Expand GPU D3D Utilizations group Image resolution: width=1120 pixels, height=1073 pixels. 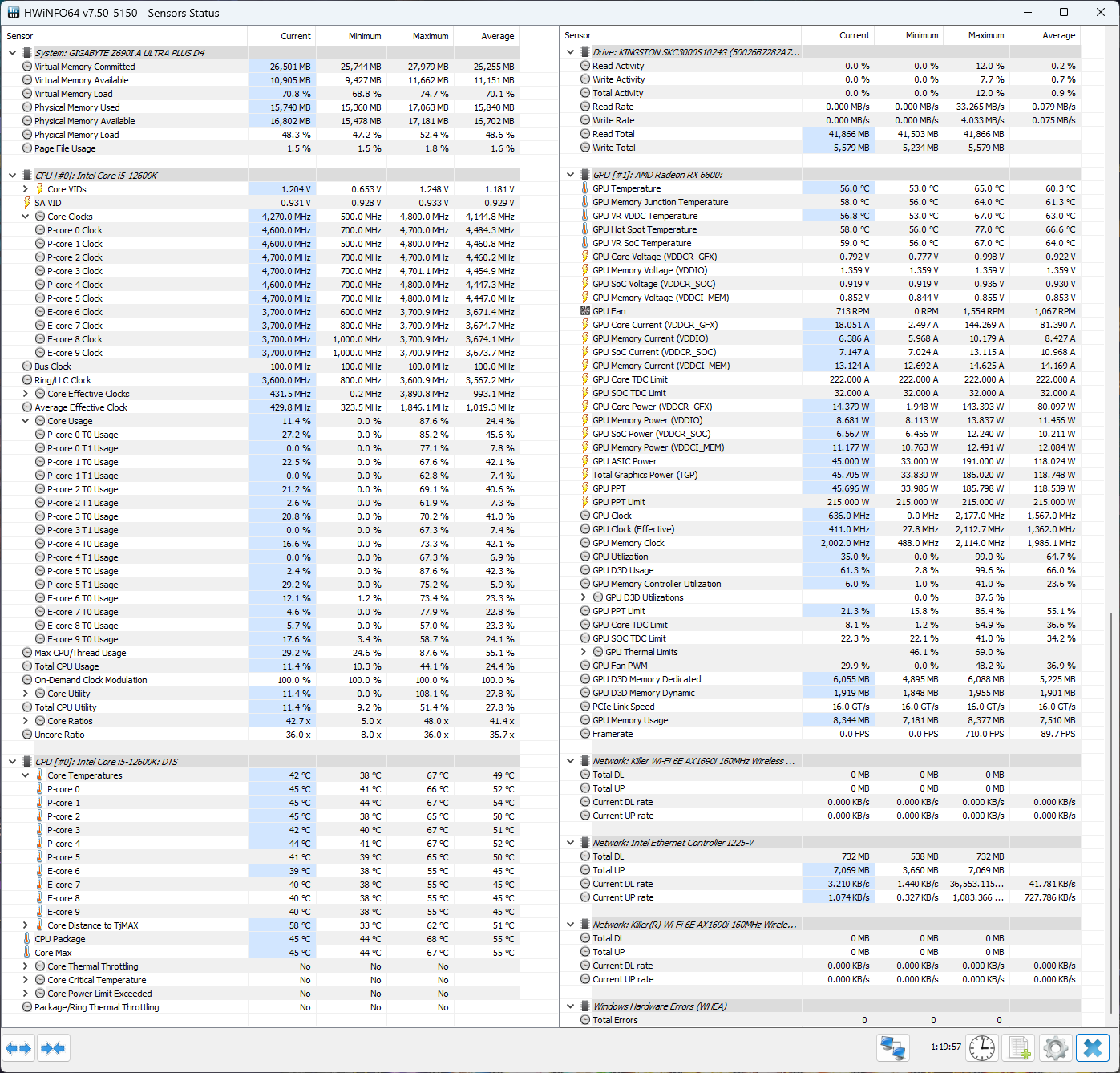coord(584,597)
